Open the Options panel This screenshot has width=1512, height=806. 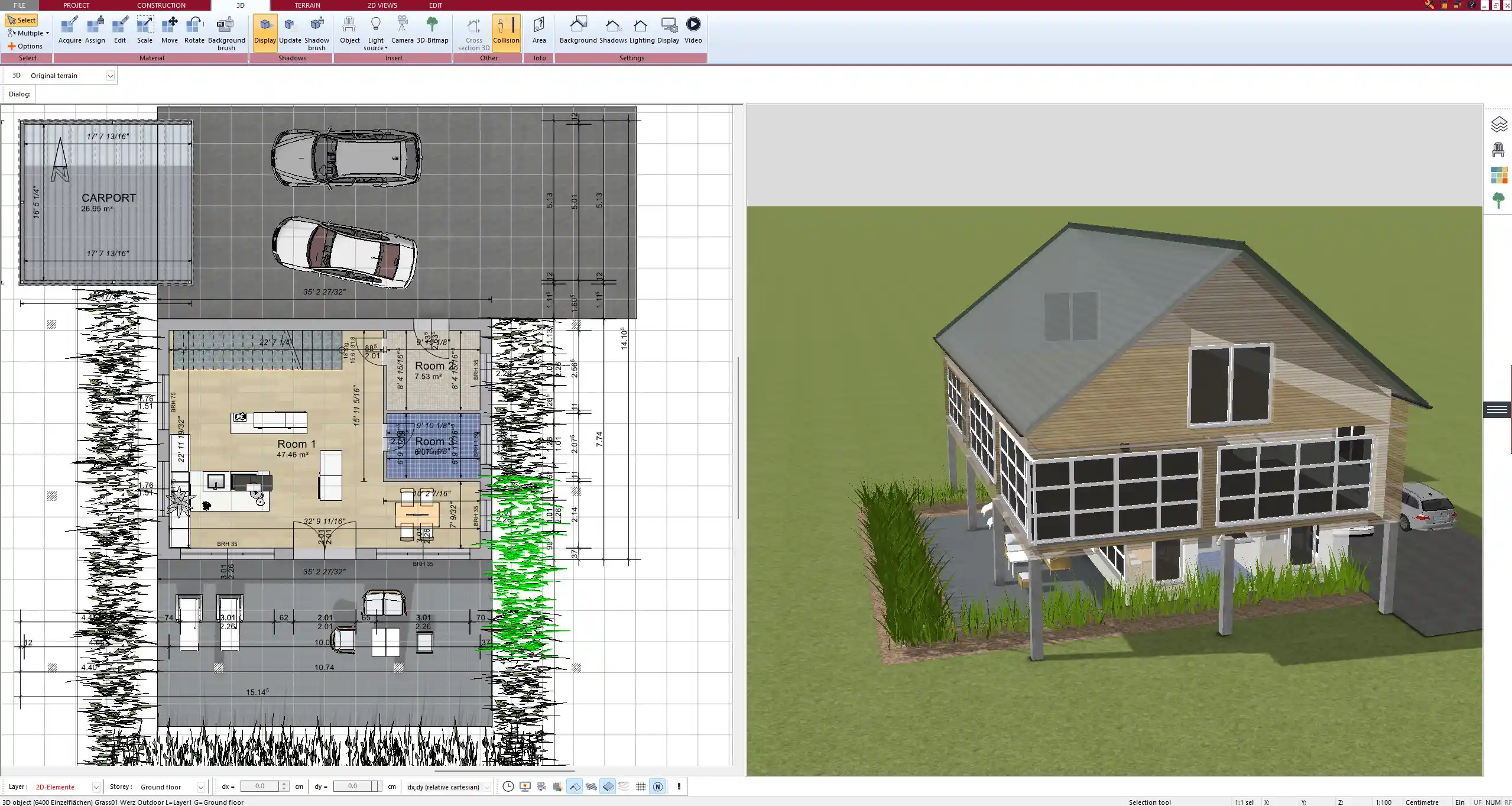pyautogui.click(x=26, y=46)
